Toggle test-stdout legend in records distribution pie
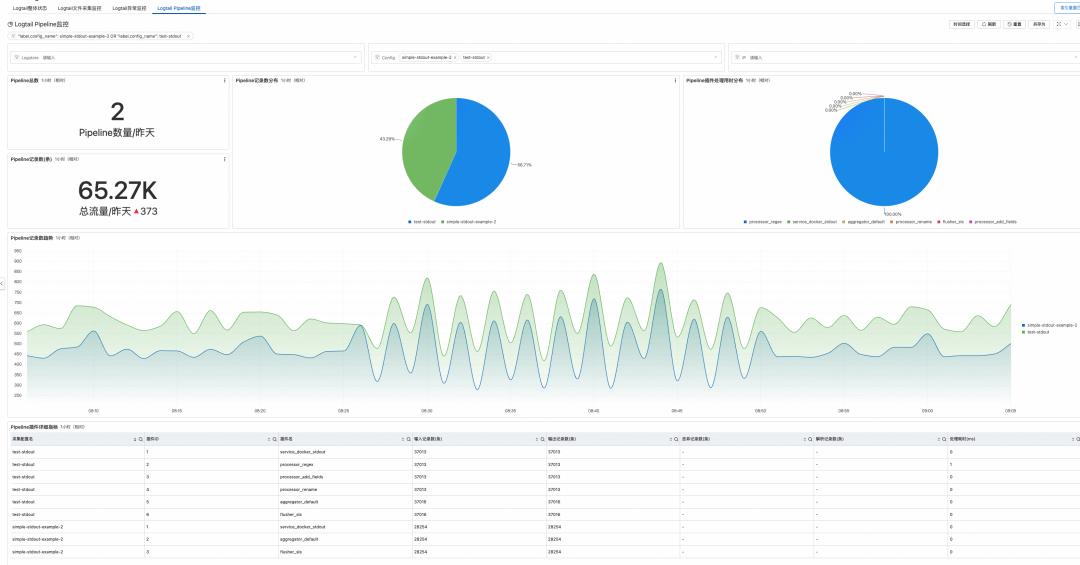The image size is (1080, 565). tap(422, 222)
